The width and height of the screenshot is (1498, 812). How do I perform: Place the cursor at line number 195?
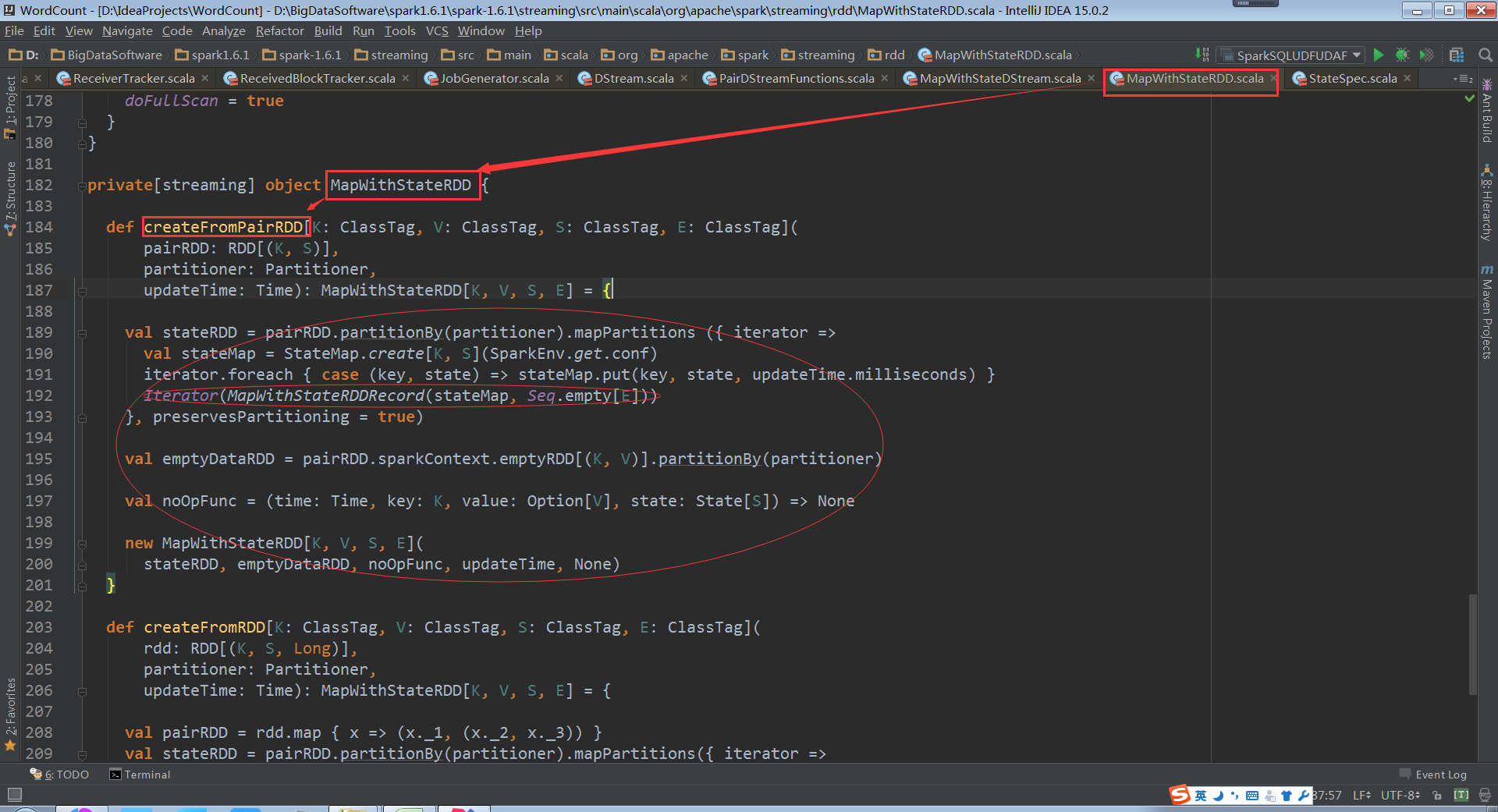click(x=39, y=459)
